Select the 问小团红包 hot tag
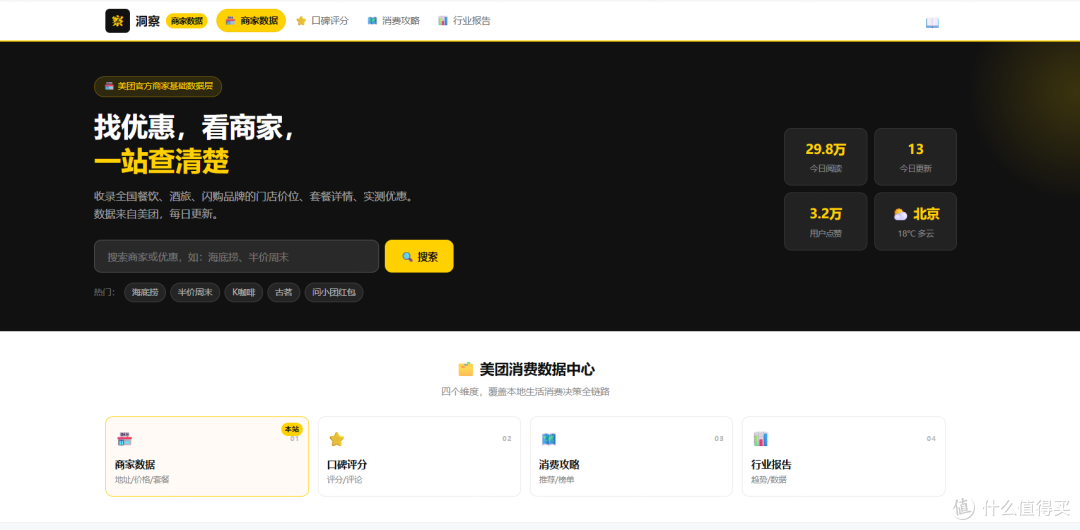1080x530 pixels. point(334,292)
